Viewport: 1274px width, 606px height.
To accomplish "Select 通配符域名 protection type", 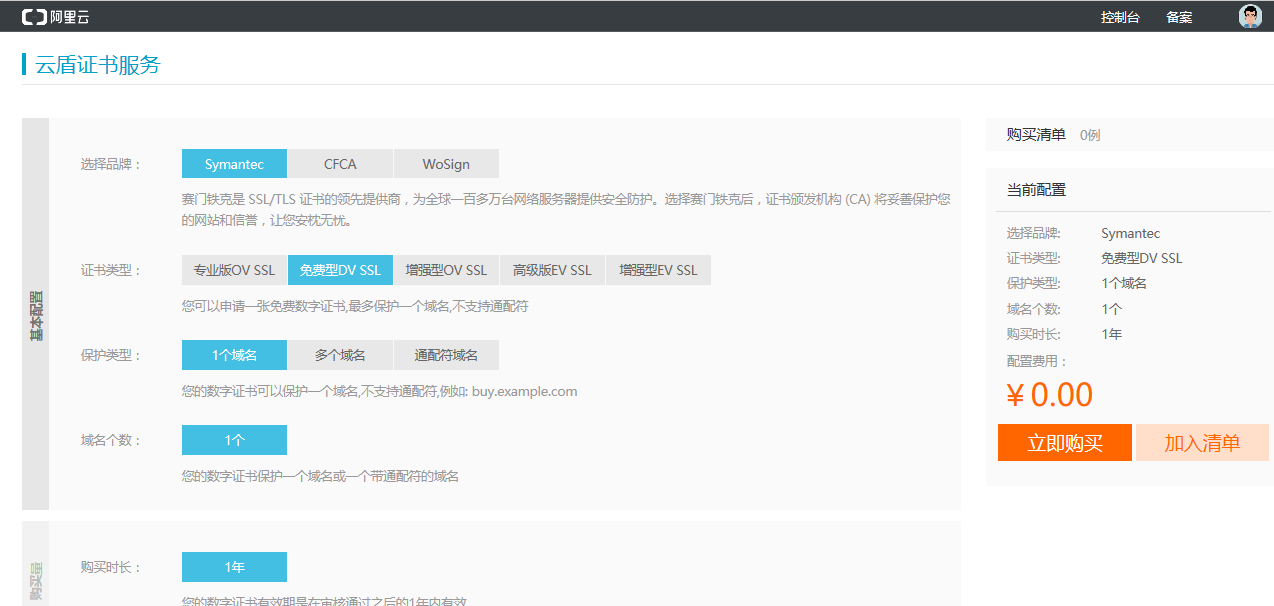I will tap(446, 355).
